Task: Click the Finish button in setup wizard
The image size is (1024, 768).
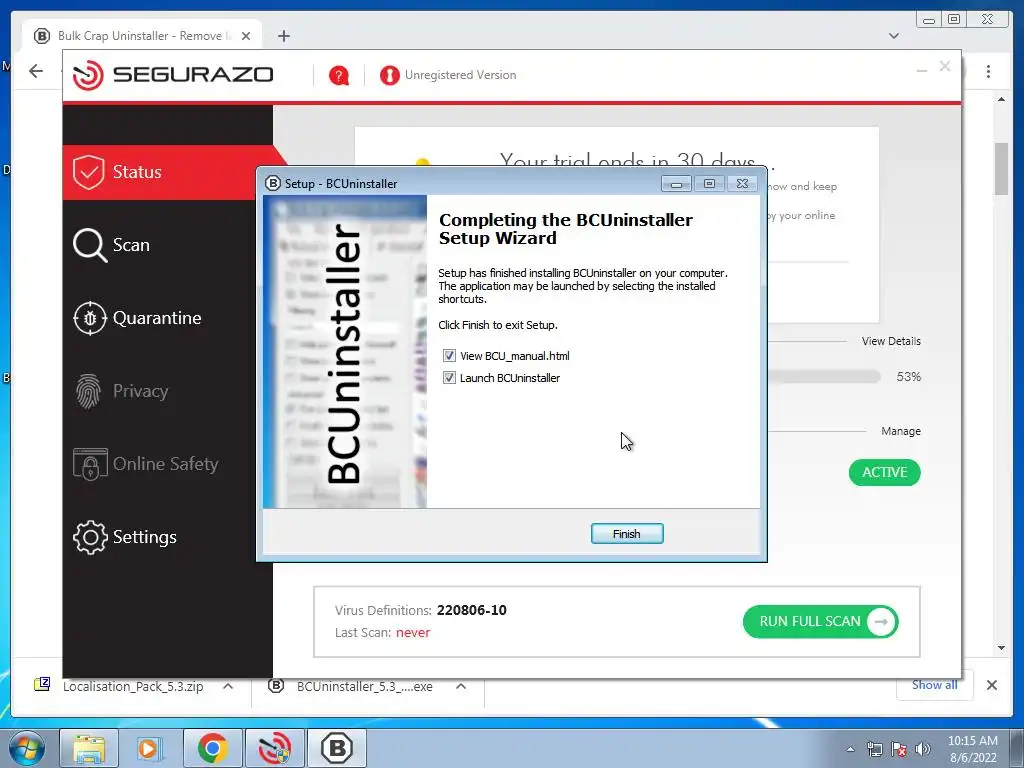Action: 627,534
